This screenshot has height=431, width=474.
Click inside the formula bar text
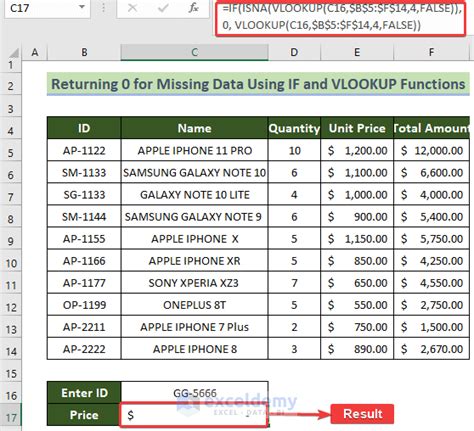coord(340,17)
